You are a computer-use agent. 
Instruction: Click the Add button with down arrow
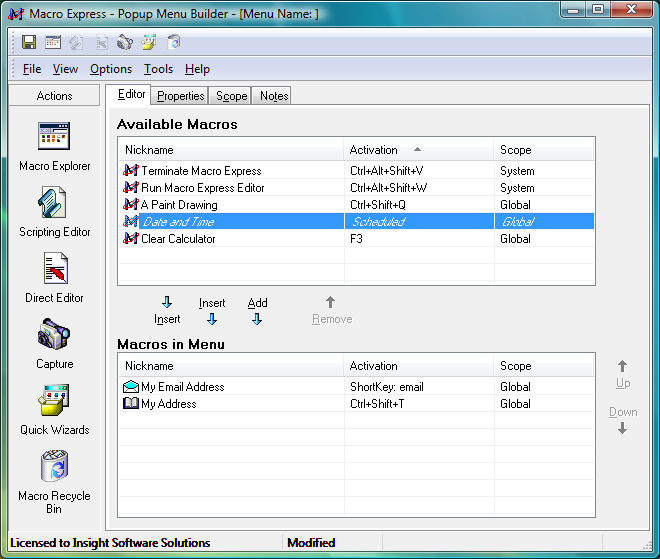click(x=257, y=311)
